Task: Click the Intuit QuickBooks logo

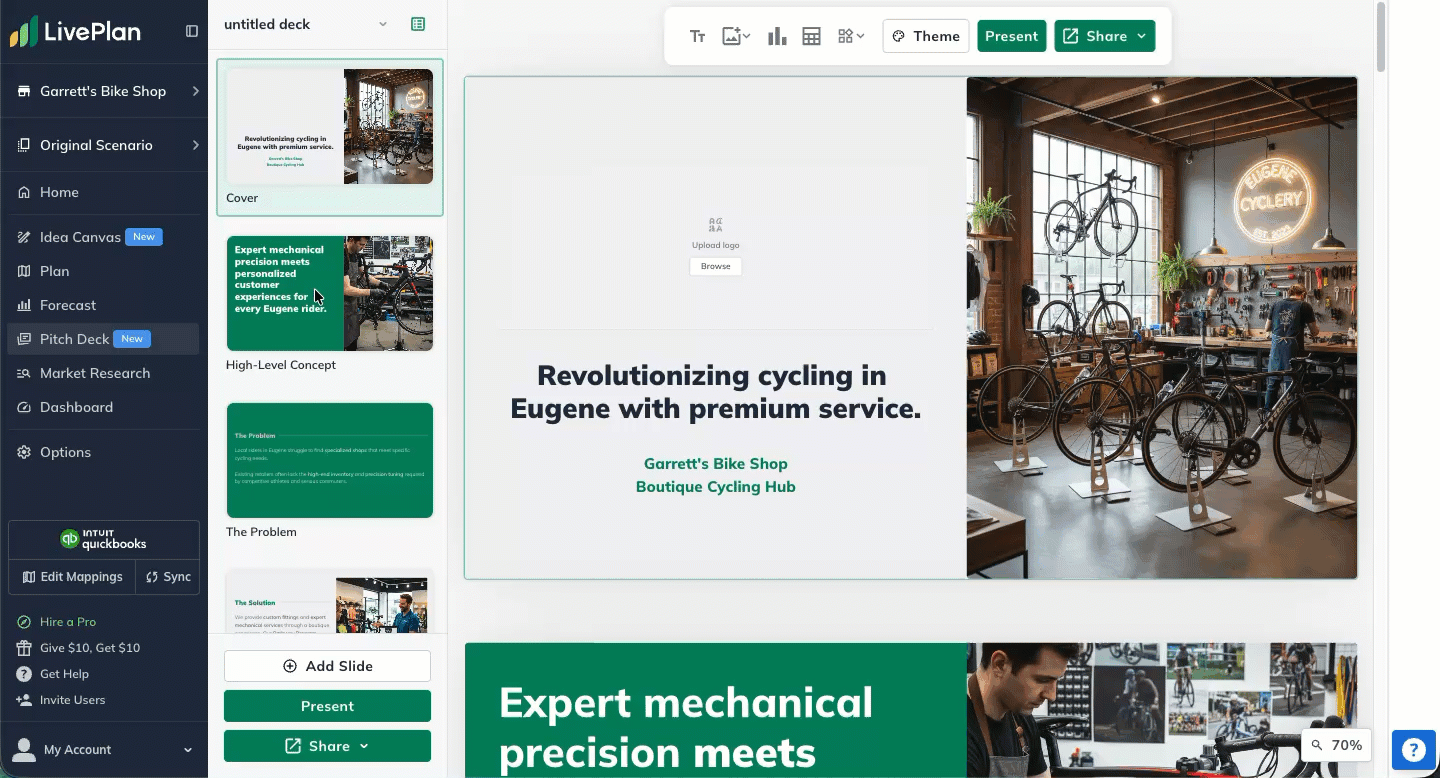Action: click(x=104, y=540)
